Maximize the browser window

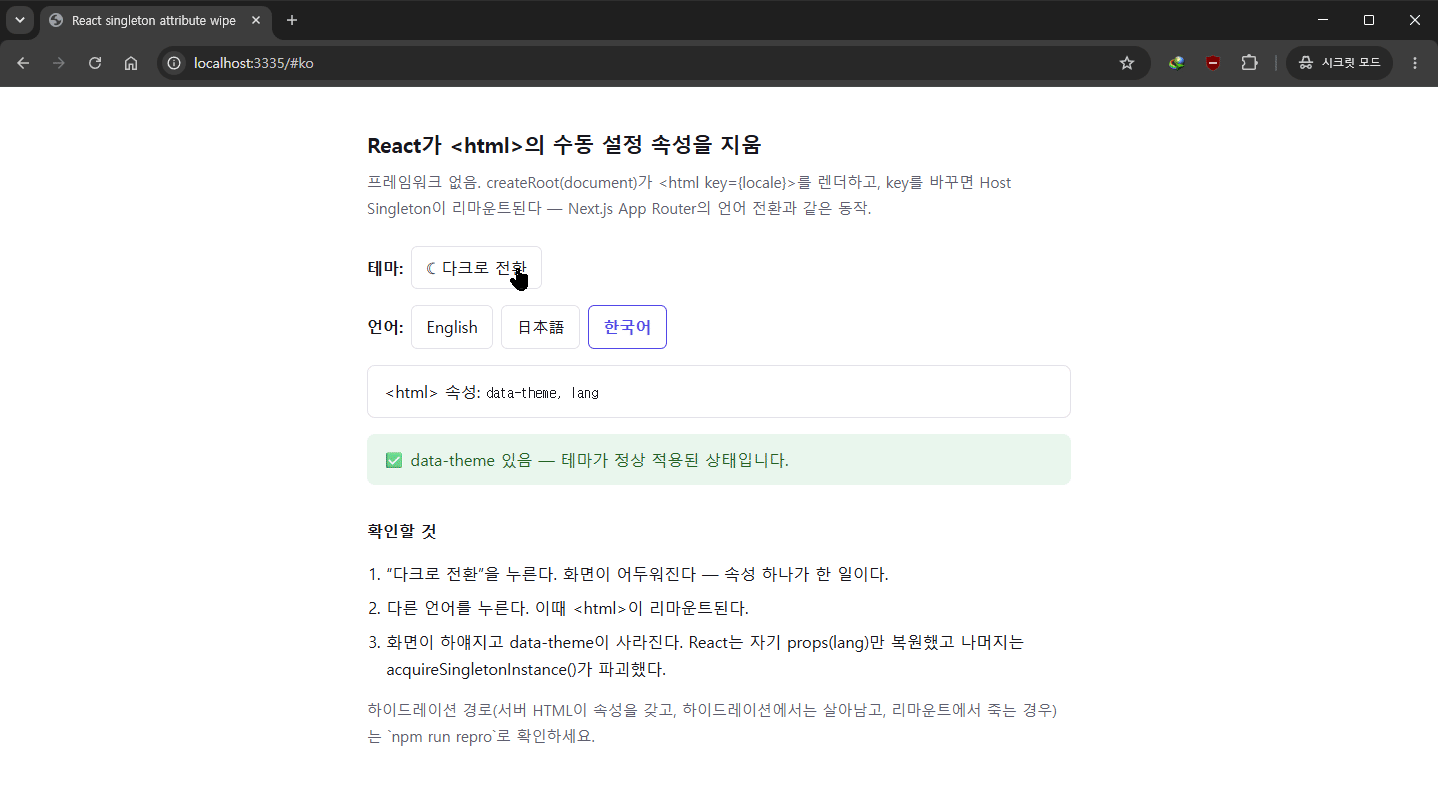(x=1369, y=20)
